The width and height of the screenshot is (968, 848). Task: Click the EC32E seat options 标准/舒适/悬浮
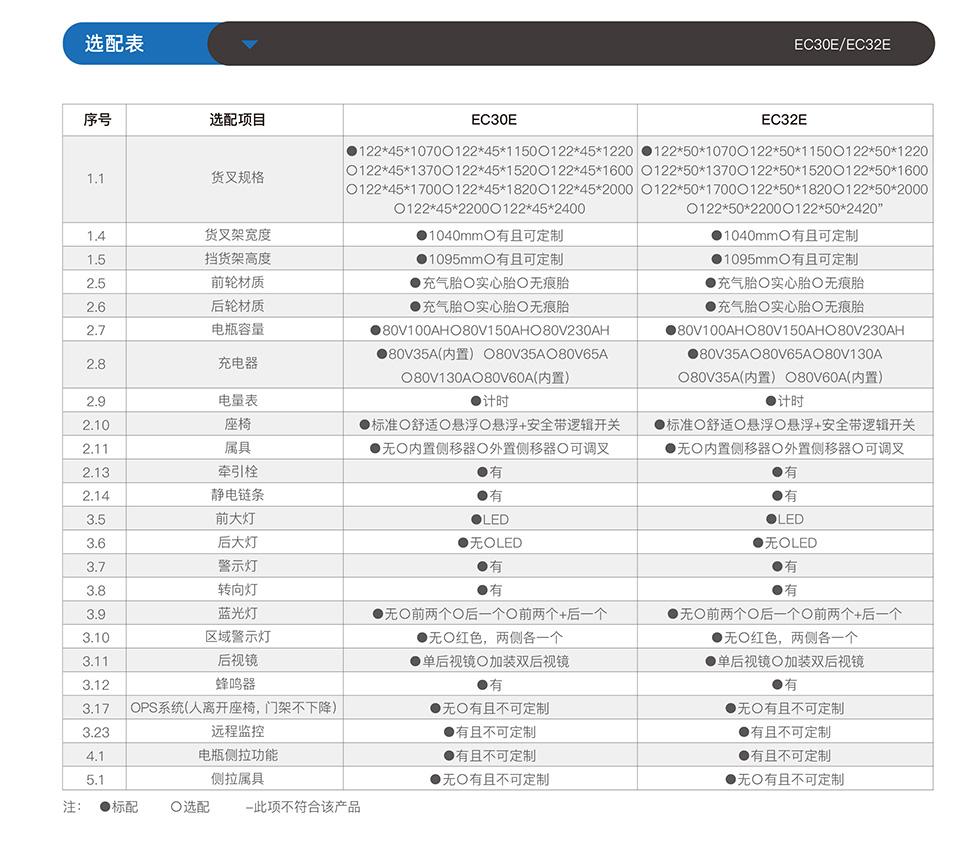[784, 425]
